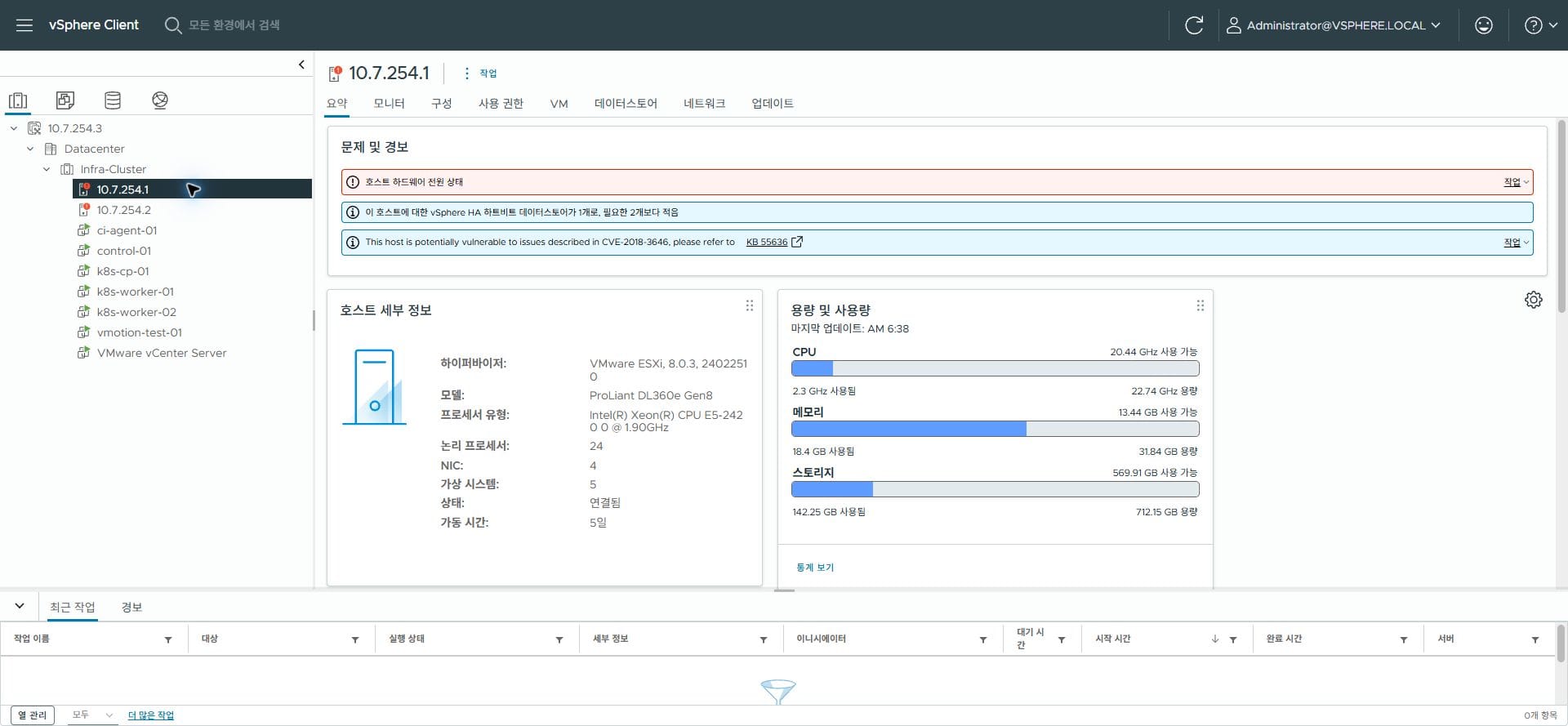Select the k8s-worker-02 virtual machine
Image resolution: width=1568 pixels, height=726 pixels.
[136, 312]
